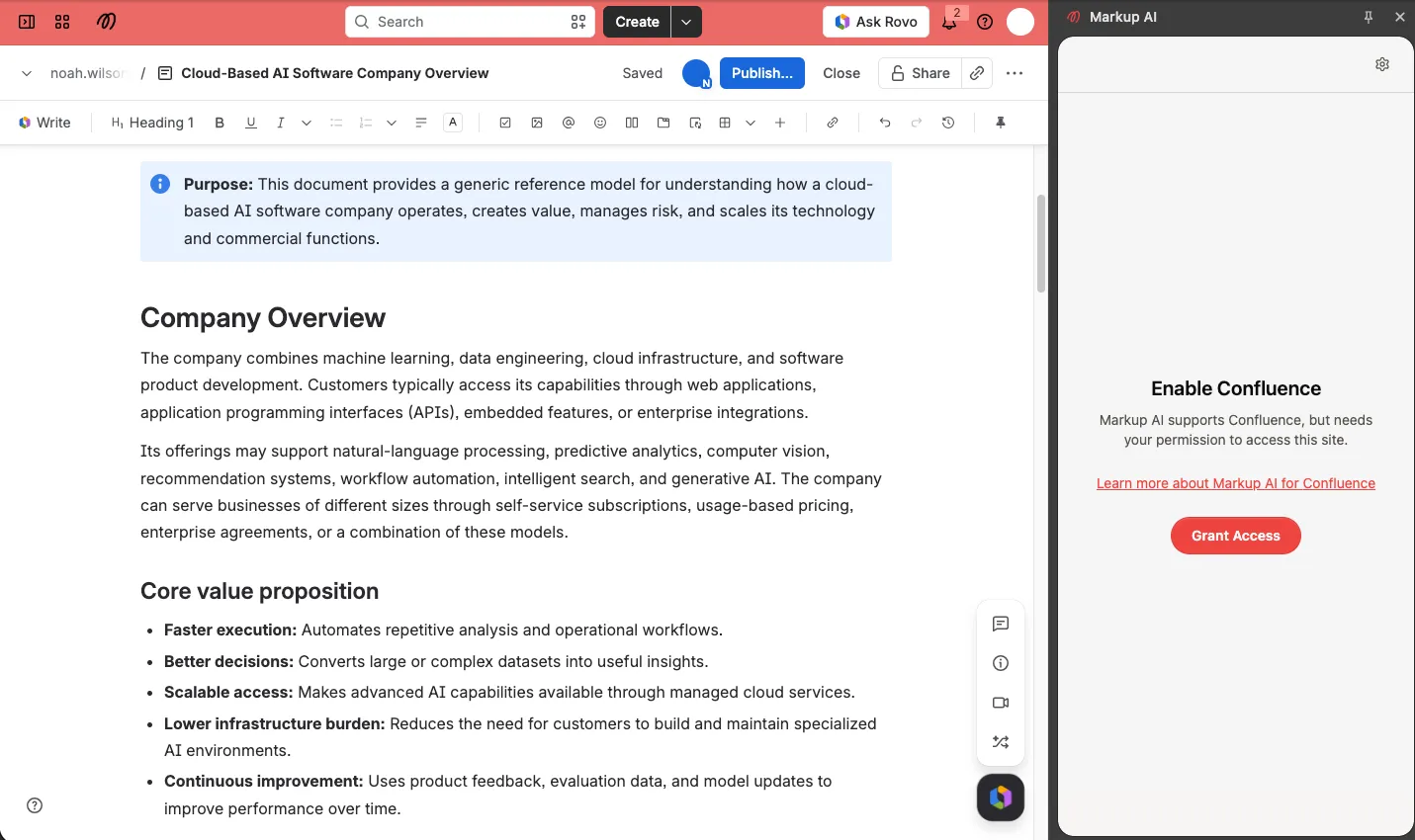Click the Search input field
This screenshot has height=840, width=1415.
pos(470,22)
